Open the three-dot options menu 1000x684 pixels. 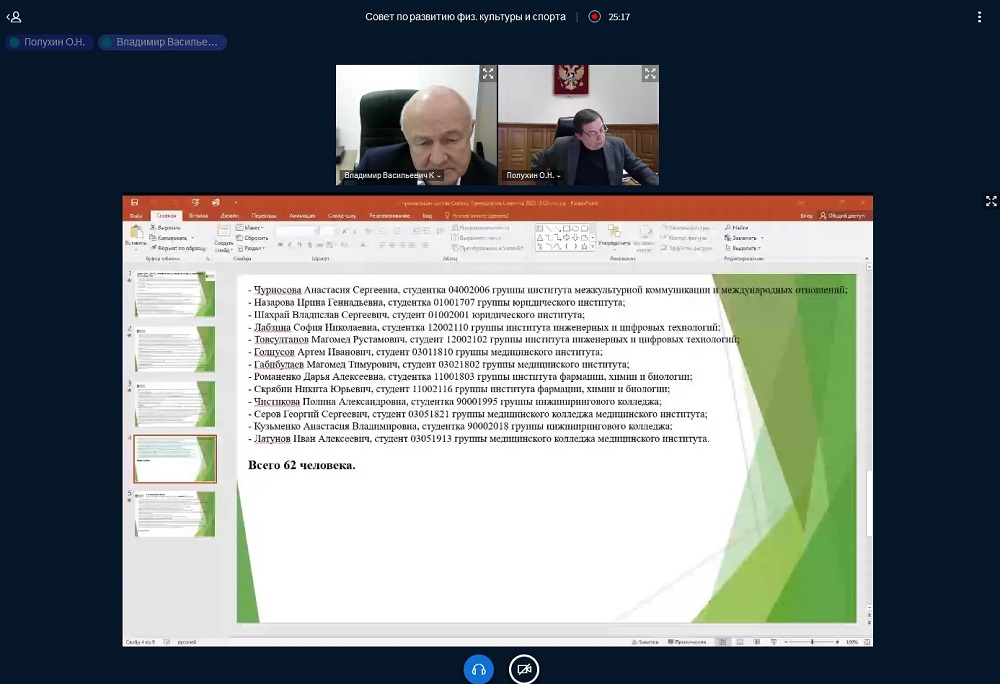(979, 17)
